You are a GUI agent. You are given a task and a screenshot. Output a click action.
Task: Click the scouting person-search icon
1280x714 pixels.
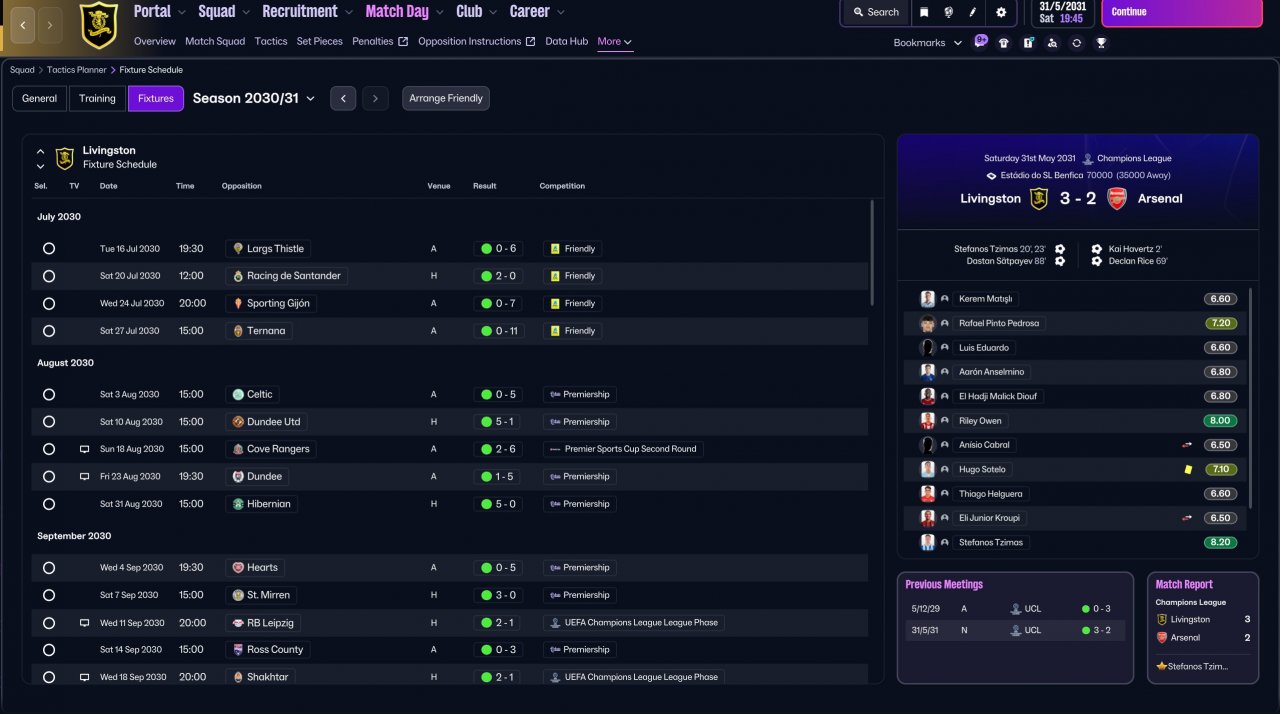tap(1052, 43)
